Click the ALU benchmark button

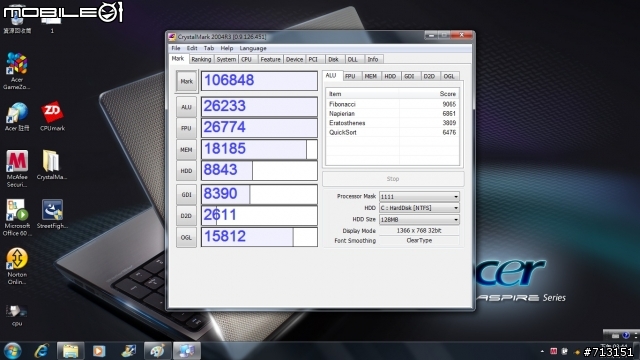click(x=186, y=107)
